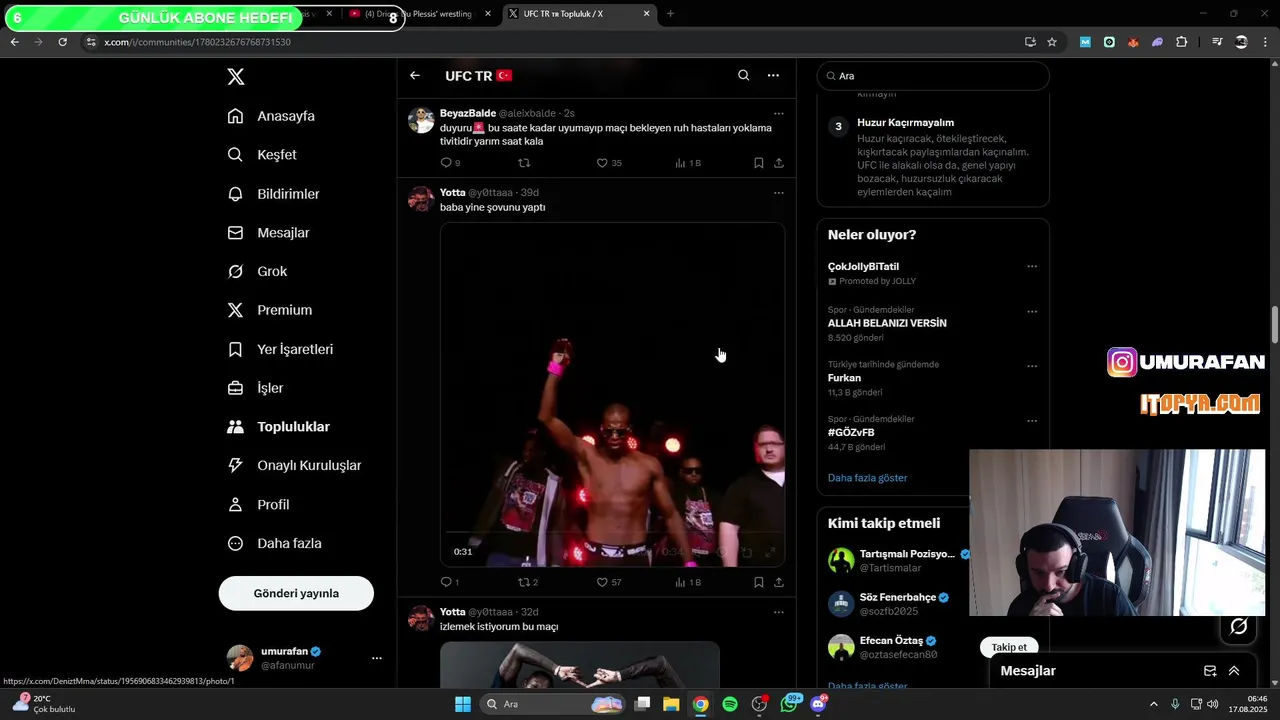This screenshot has height=720, width=1280.
Task: Click the video progress bar
Action: coord(612,534)
